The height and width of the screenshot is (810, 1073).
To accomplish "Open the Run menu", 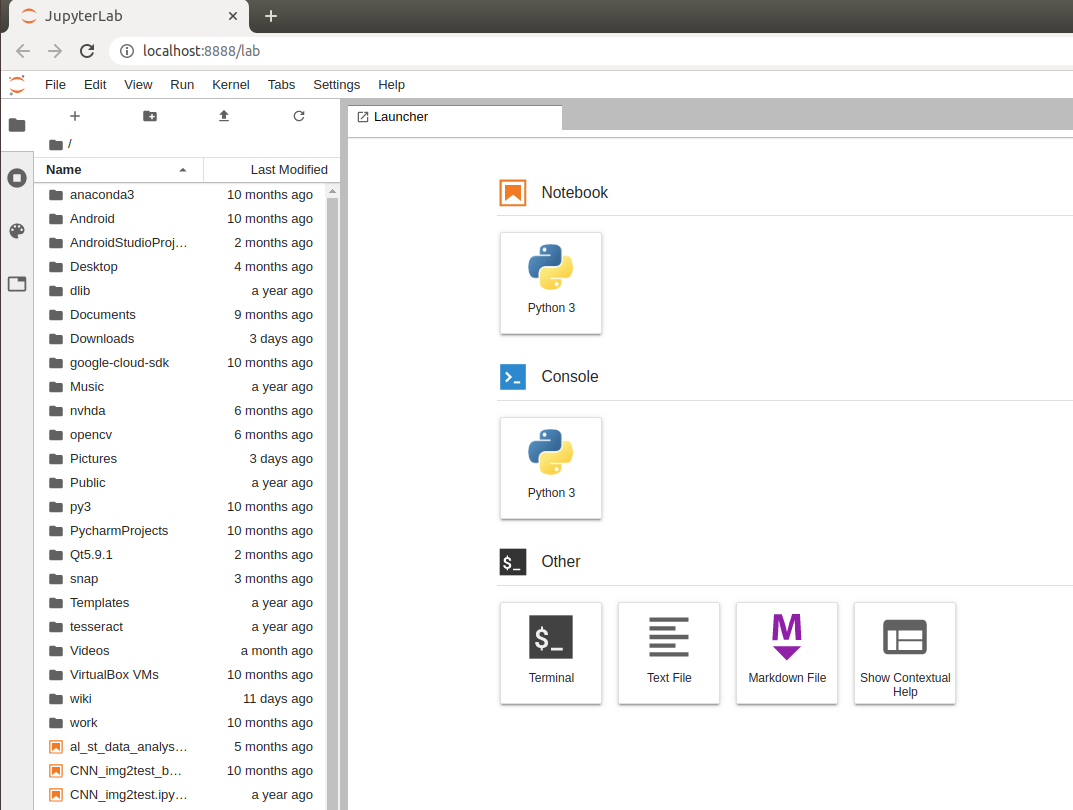I will (182, 85).
